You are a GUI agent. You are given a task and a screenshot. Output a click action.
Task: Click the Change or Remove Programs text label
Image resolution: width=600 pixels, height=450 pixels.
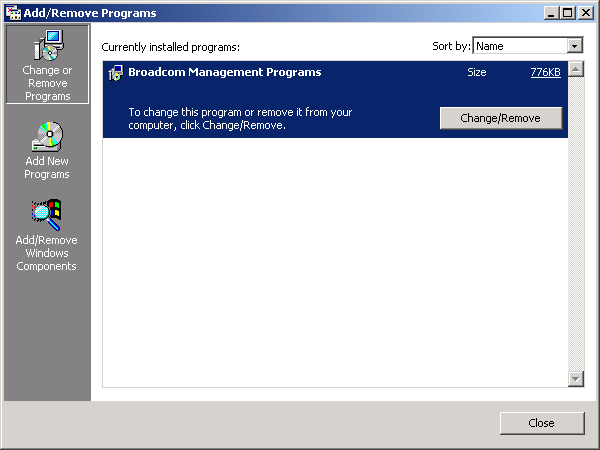47,83
